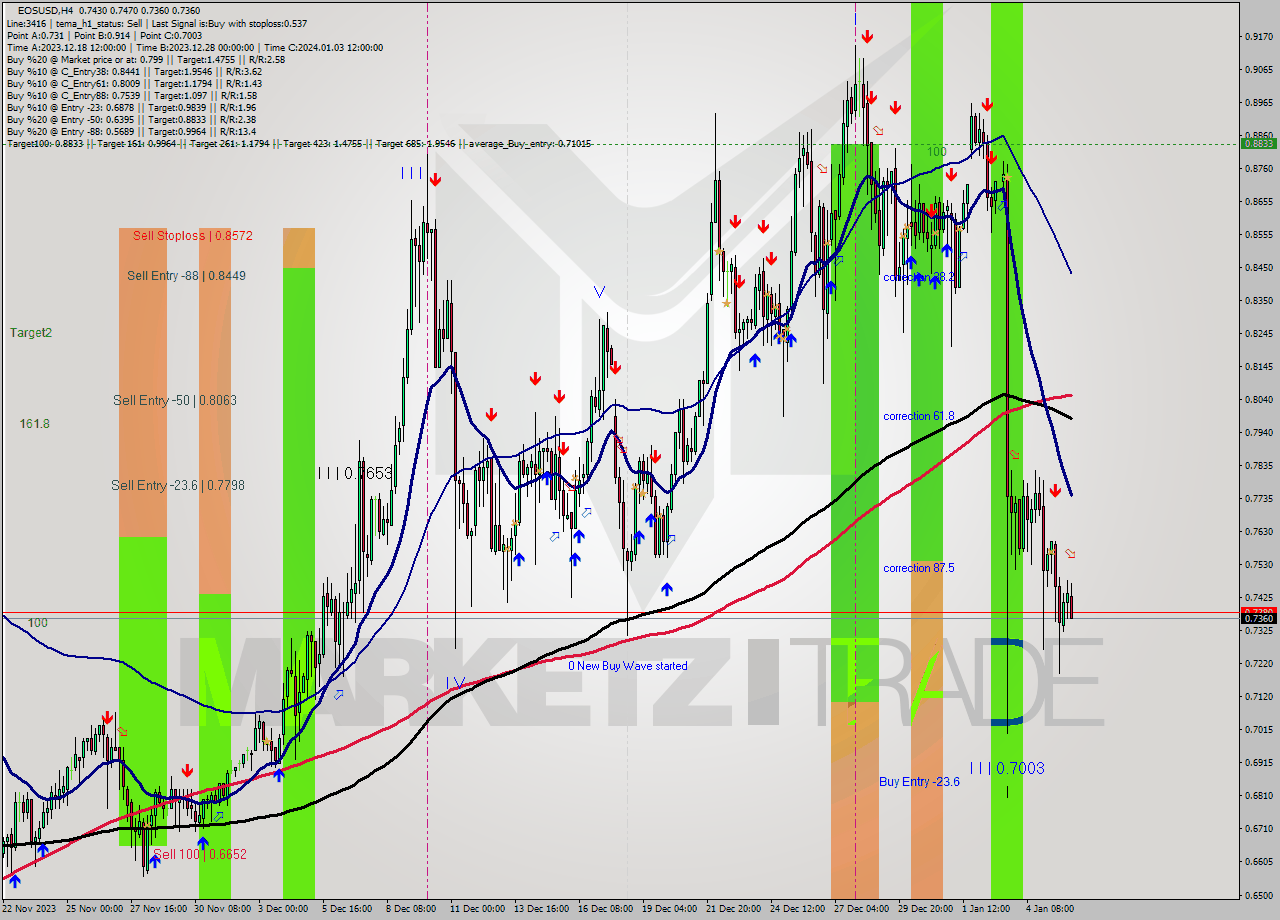This screenshot has width=1280, height=920.
Task: Click the 0.7120 price scale value
Action: pos(1258,697)
